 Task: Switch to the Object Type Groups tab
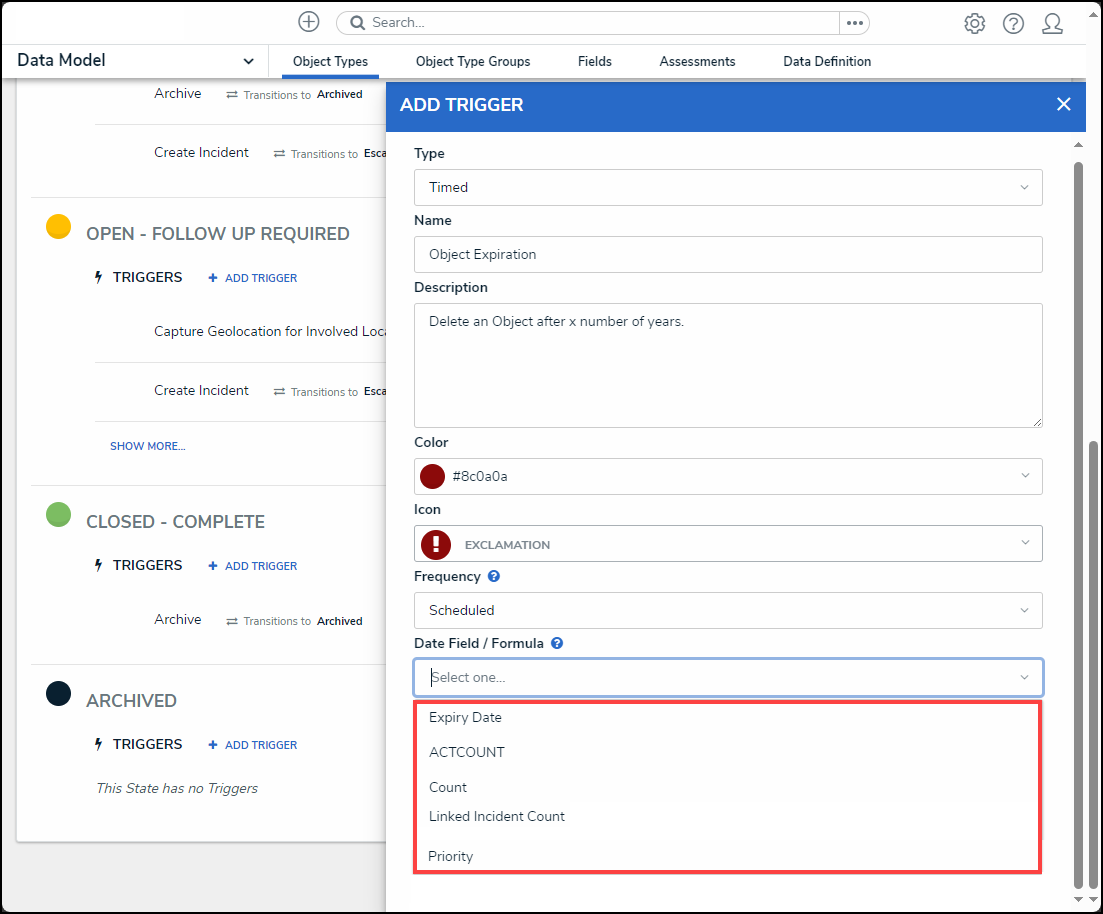[x=473, y=62]
